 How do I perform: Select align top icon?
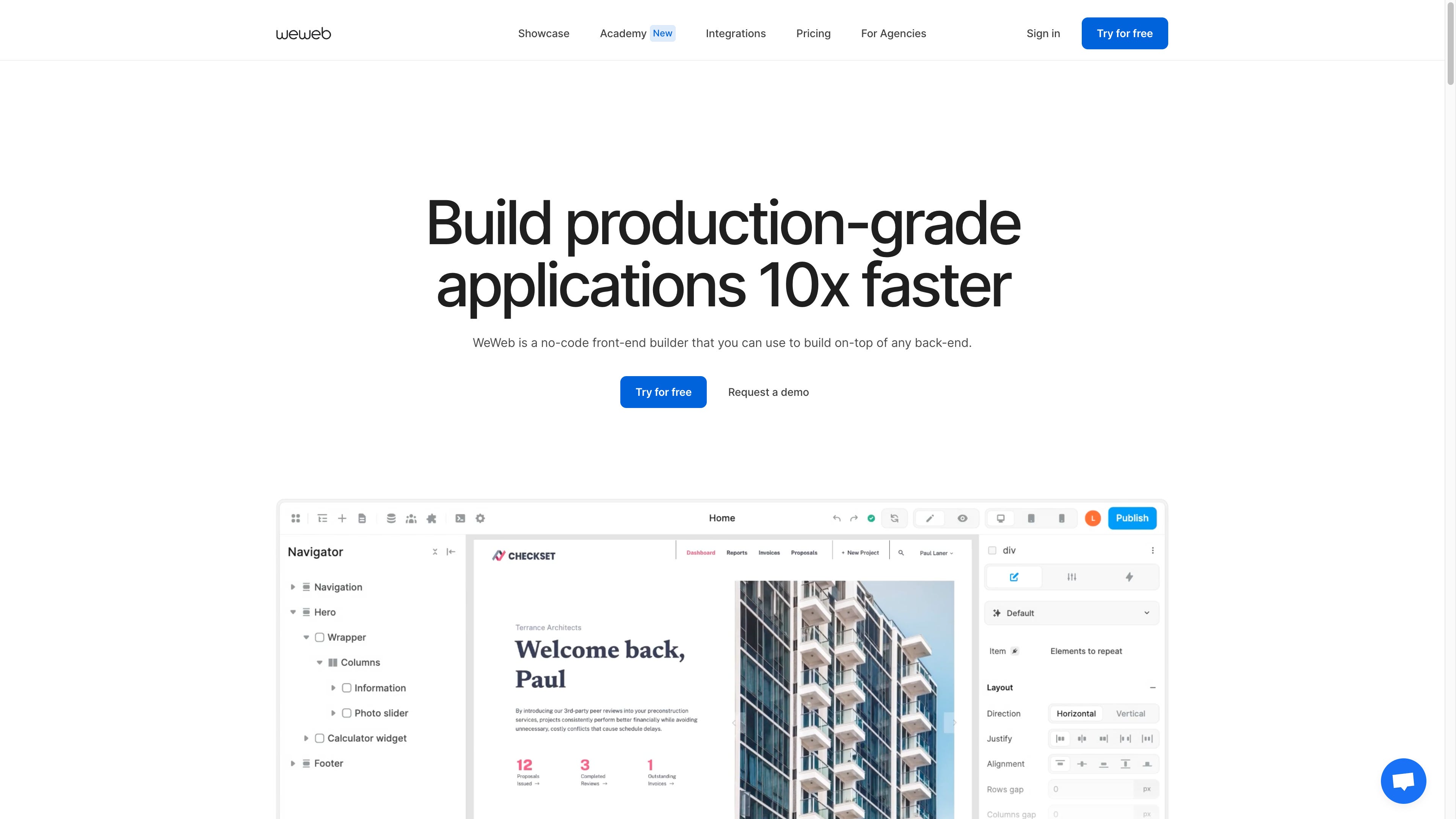point(1061,764)
